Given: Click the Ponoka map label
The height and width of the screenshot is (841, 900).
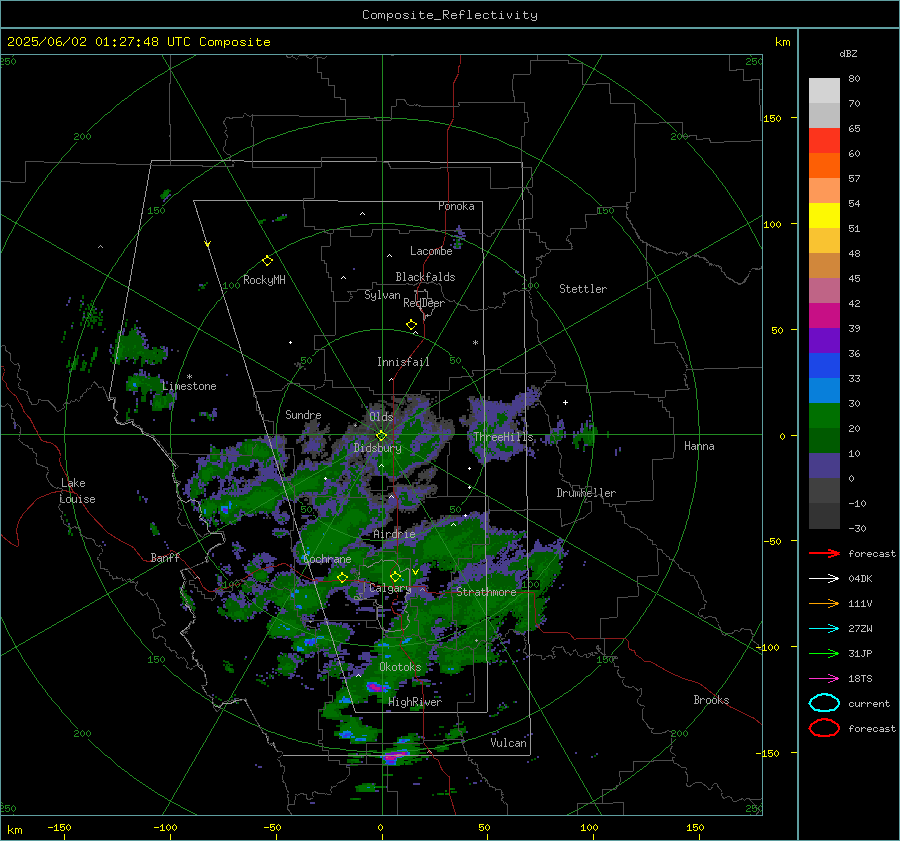Looking at the screenshot, I should click(456, 206).
